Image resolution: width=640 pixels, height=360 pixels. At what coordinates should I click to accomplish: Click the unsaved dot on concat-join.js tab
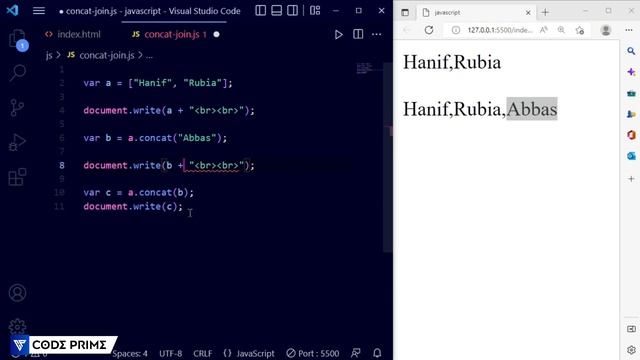216,34
